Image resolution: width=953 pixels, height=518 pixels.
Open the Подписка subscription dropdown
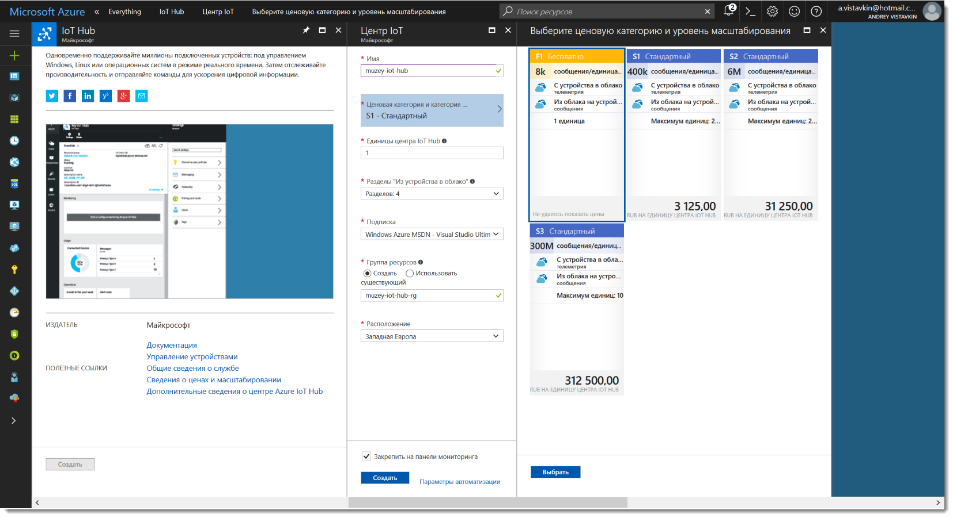[x=432, y=234]
